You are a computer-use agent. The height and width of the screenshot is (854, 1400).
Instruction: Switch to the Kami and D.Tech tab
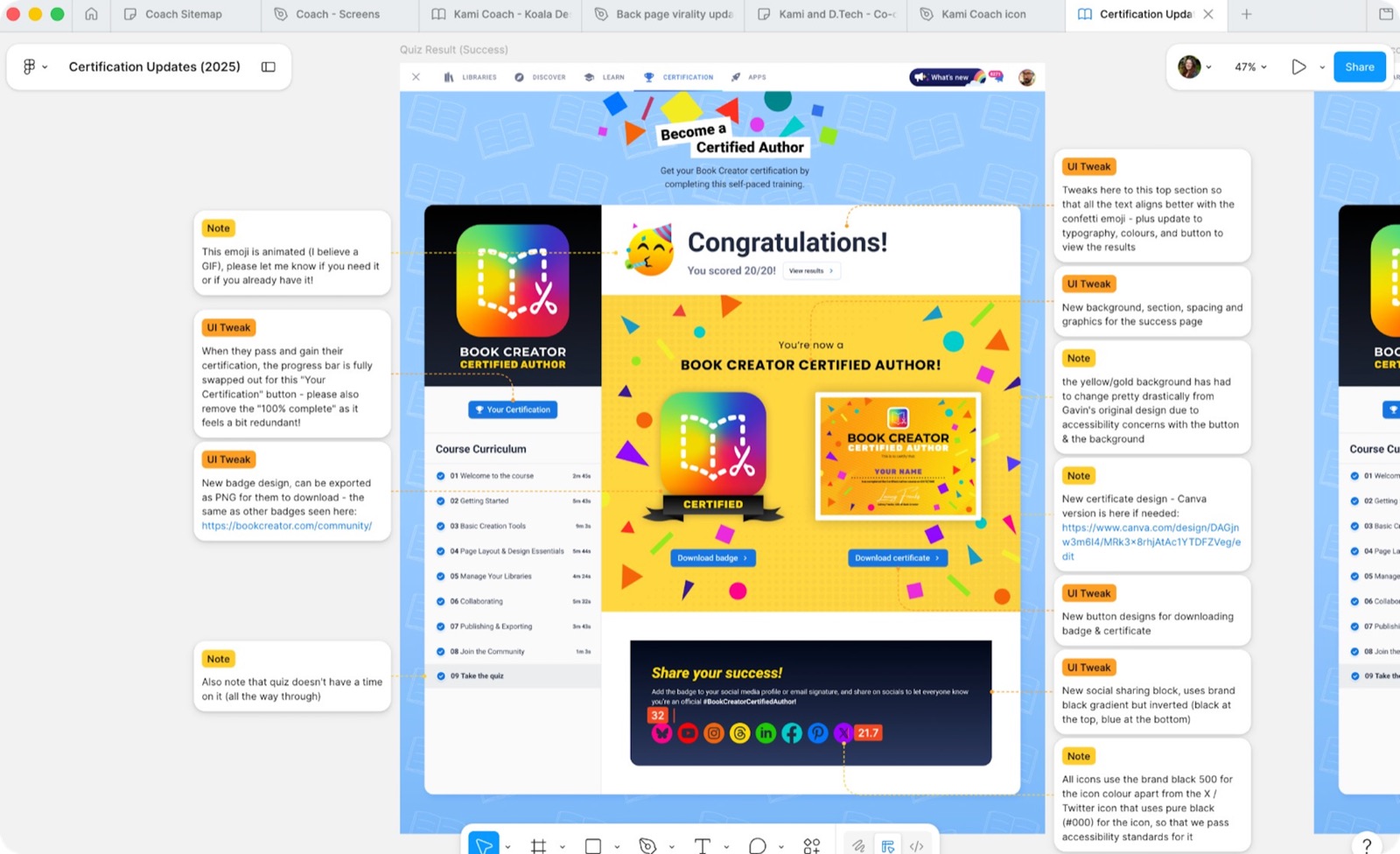coord(825,14)
